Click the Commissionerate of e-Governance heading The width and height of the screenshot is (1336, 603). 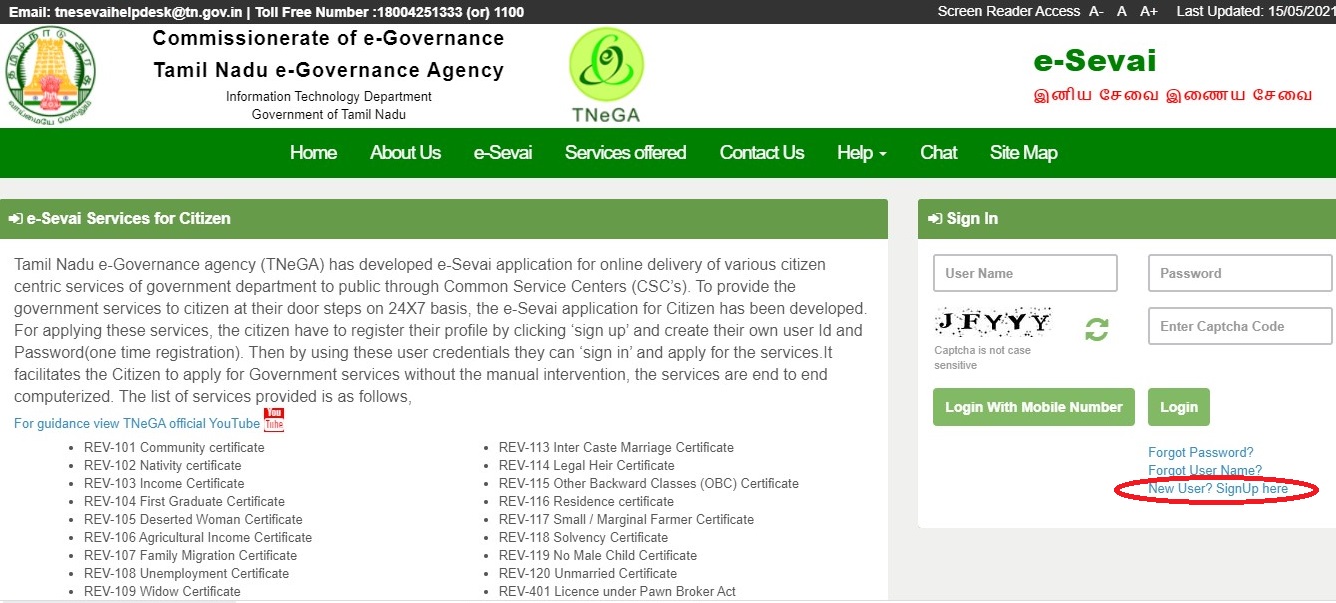click(x=329, y=39)
